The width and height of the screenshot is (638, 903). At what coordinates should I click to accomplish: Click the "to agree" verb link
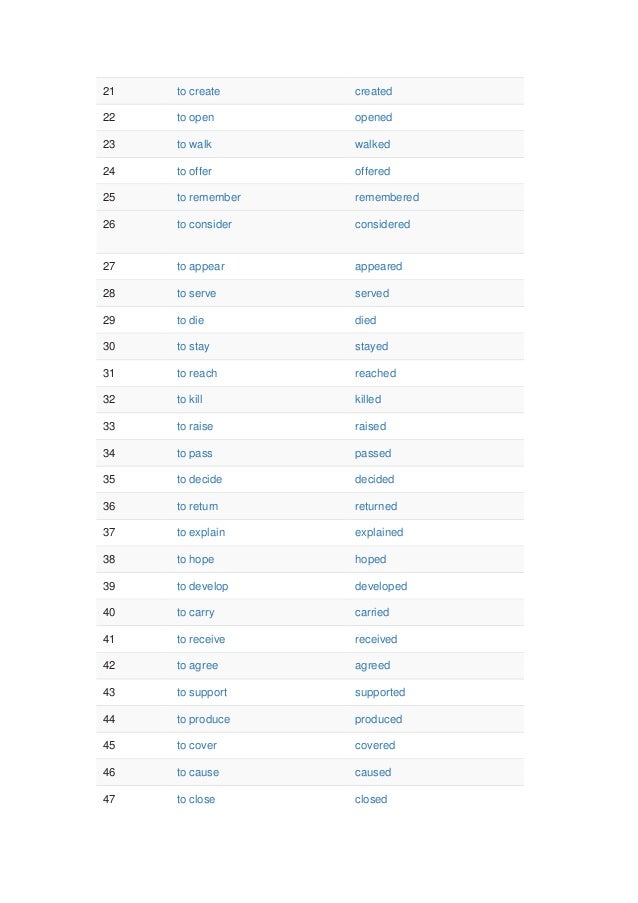tap(197, 666)
